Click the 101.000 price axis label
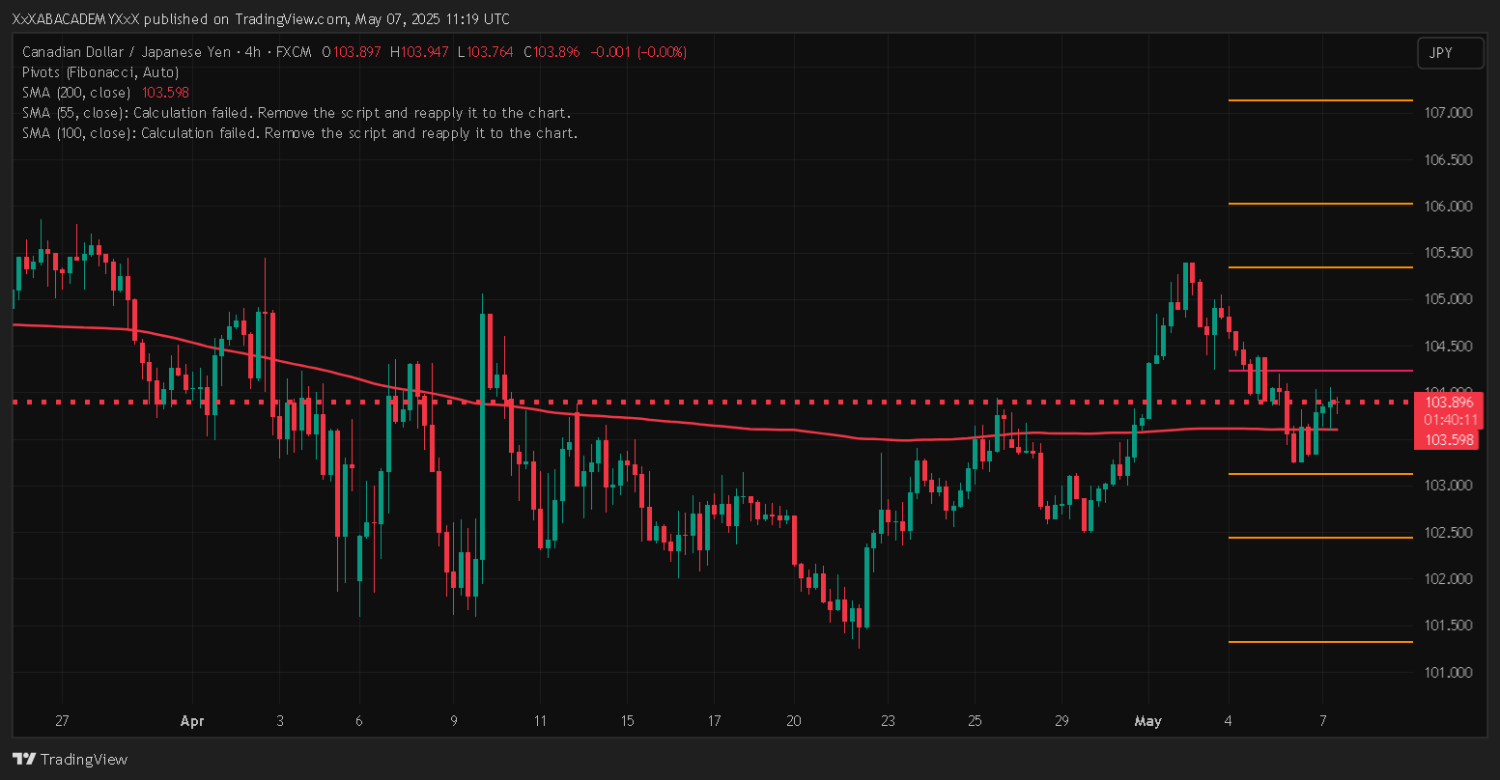1500x780 pixels. point(1446,672)
